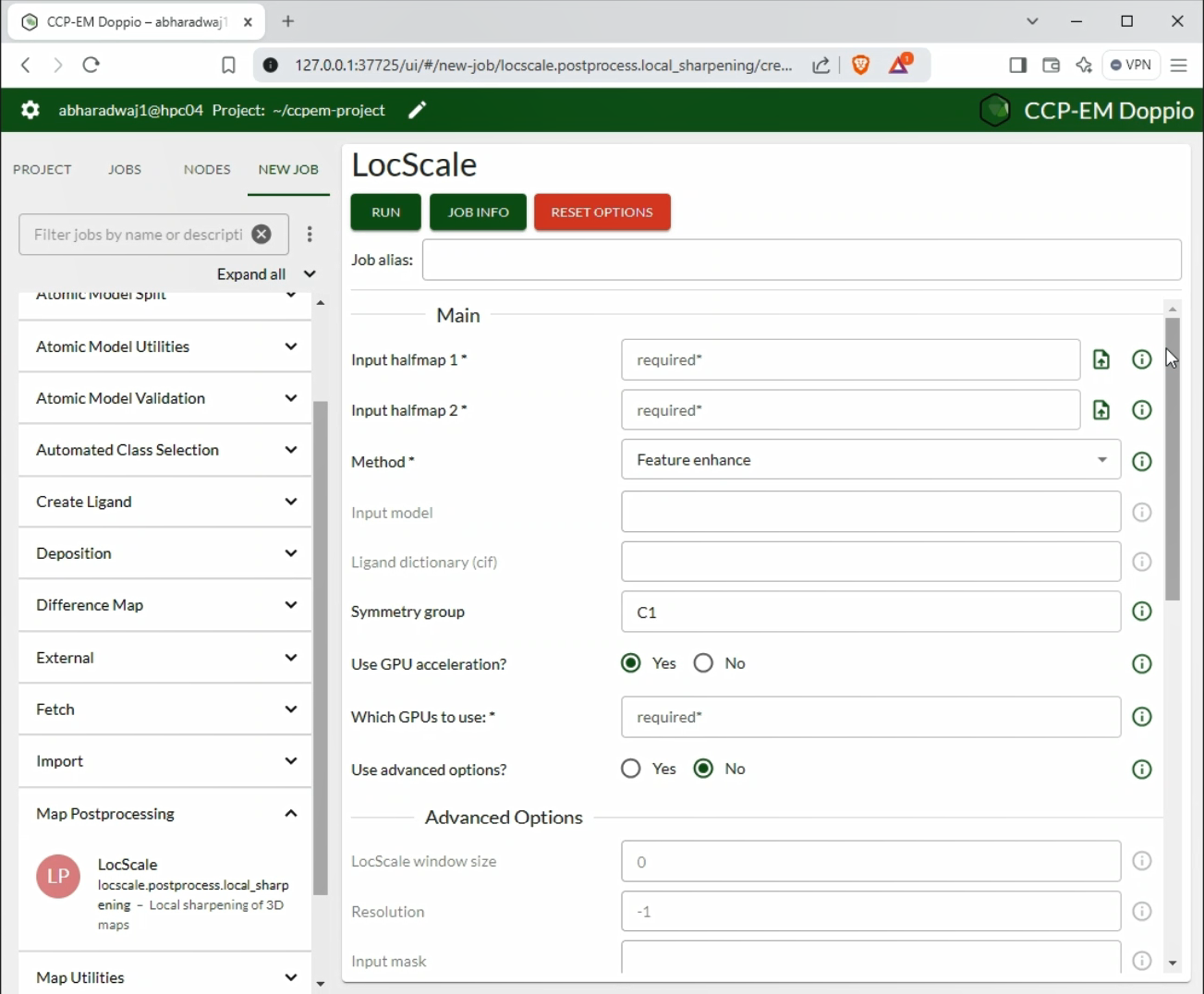Screen dimensions: 1204x994
Task: Close the CCP-EM Doppio browser tab
Action: tap(248, 22)
